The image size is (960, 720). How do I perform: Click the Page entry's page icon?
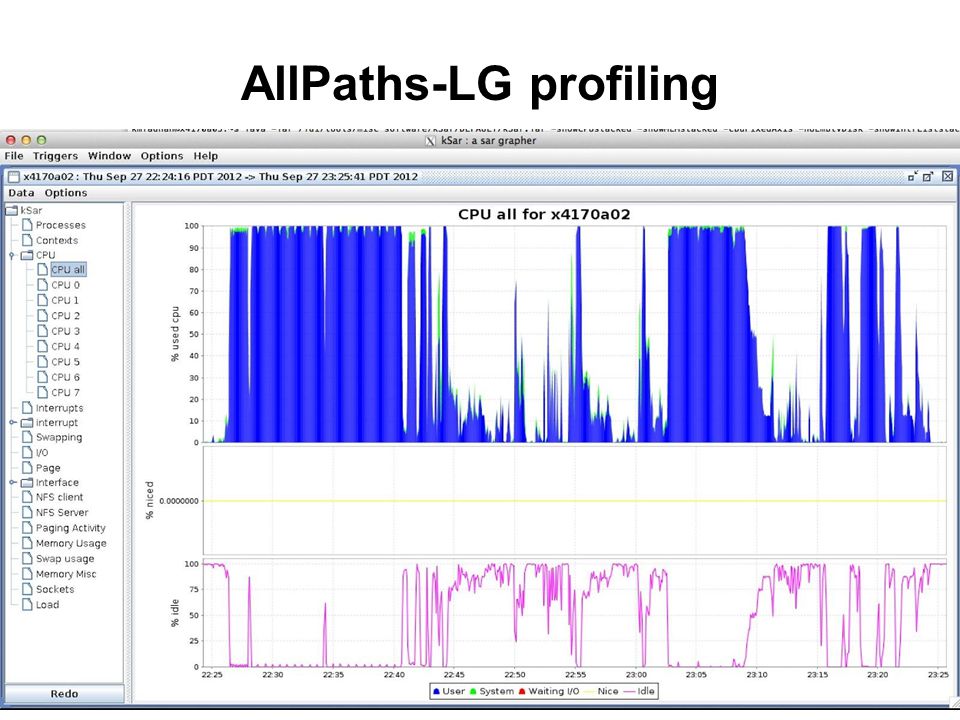[x=27, y=467]
